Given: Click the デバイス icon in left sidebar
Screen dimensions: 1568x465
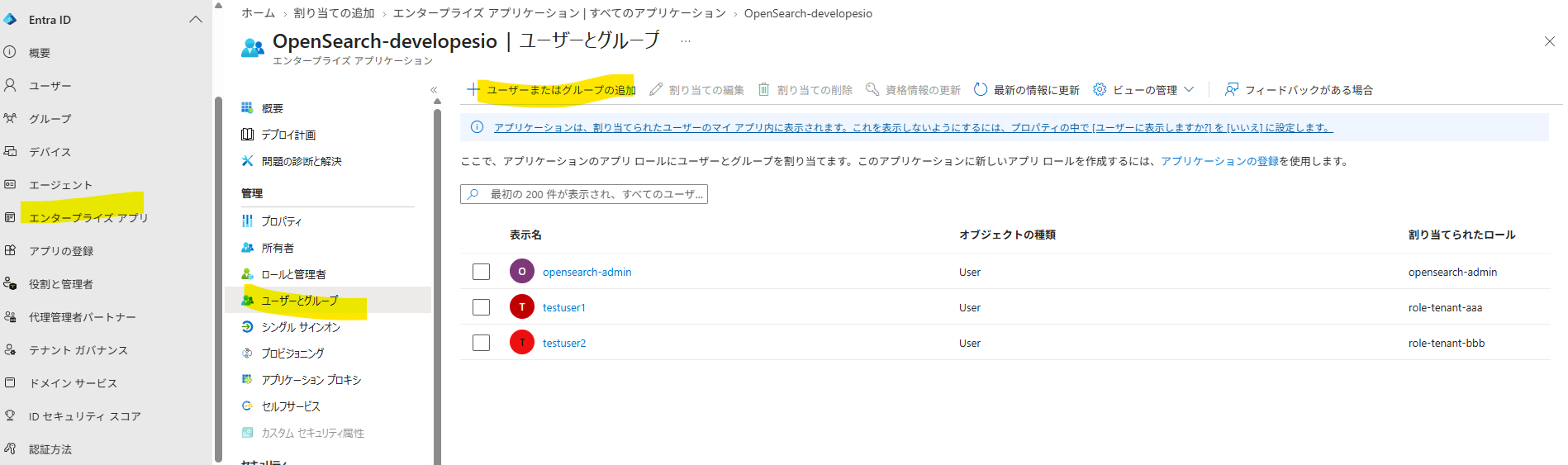Looking at the screenshot, I should coord(10,151).
